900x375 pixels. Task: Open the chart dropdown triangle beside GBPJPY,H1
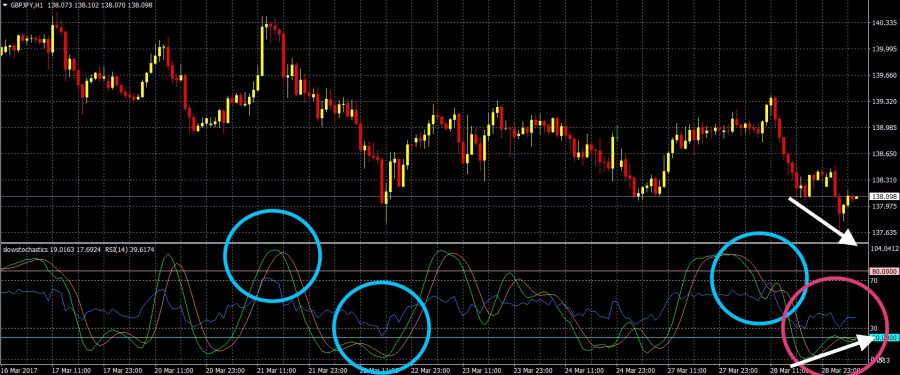point(5,4)
